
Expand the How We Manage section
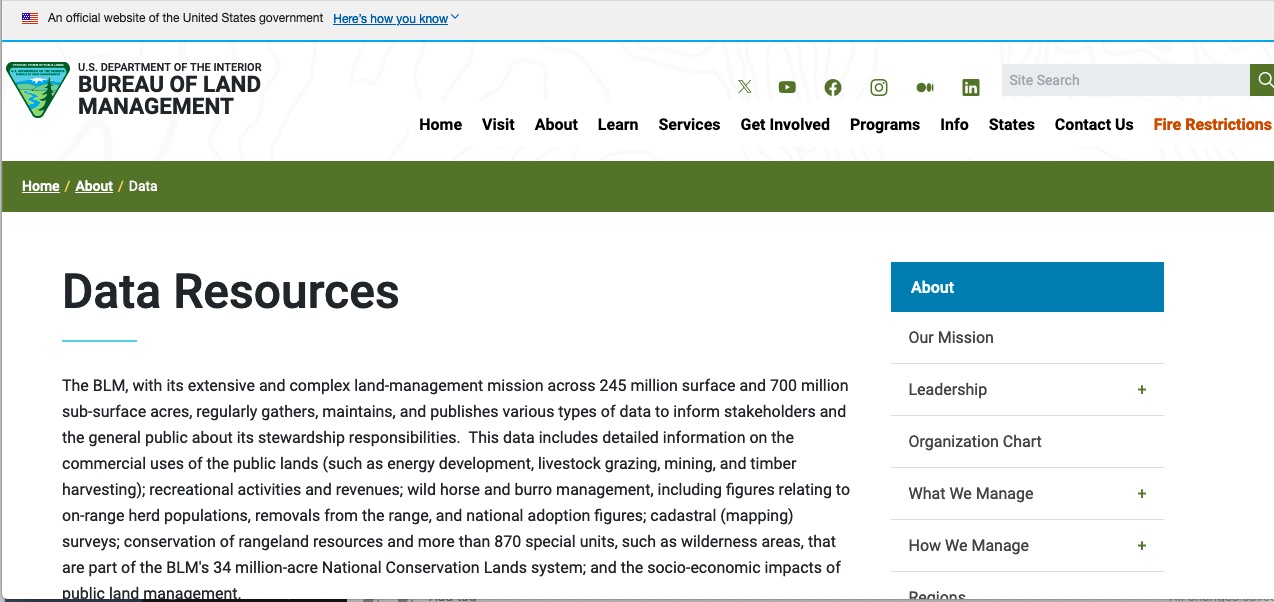(1141, 545)
